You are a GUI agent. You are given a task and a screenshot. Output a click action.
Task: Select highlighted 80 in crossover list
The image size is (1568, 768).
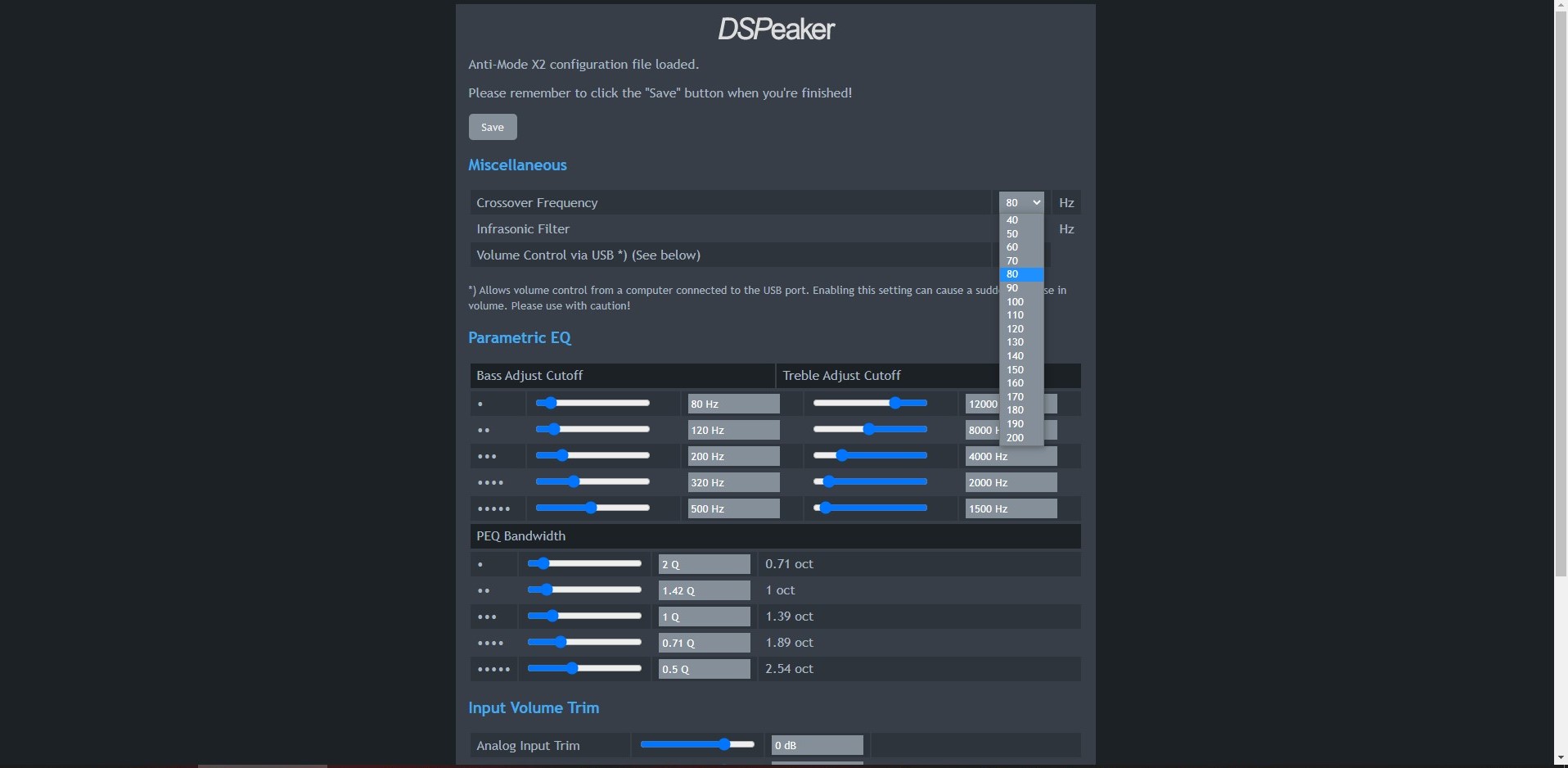[1021, 274]
